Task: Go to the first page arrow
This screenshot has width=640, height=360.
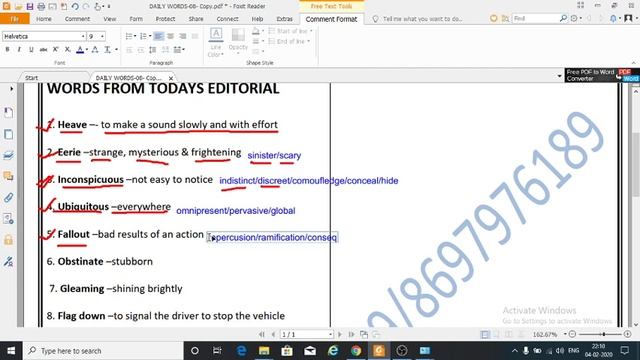Action: click(x=262, y=334)
